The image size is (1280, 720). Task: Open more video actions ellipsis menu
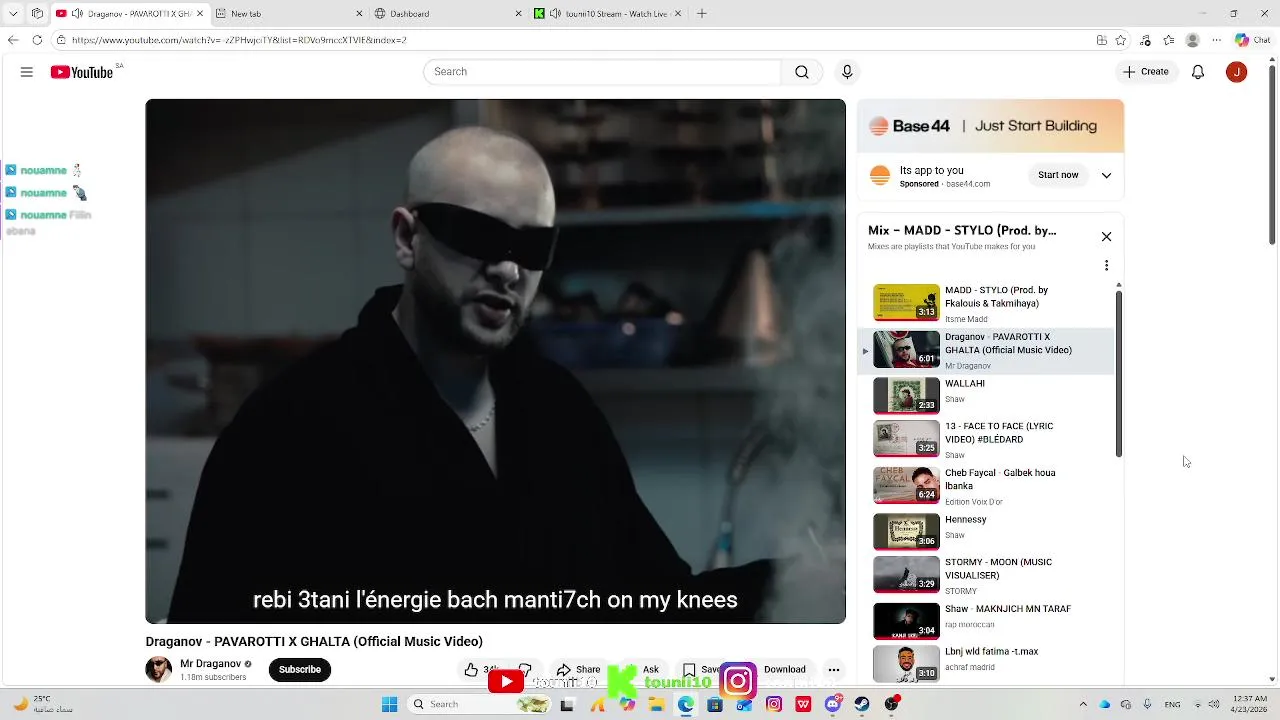point(833,670)
